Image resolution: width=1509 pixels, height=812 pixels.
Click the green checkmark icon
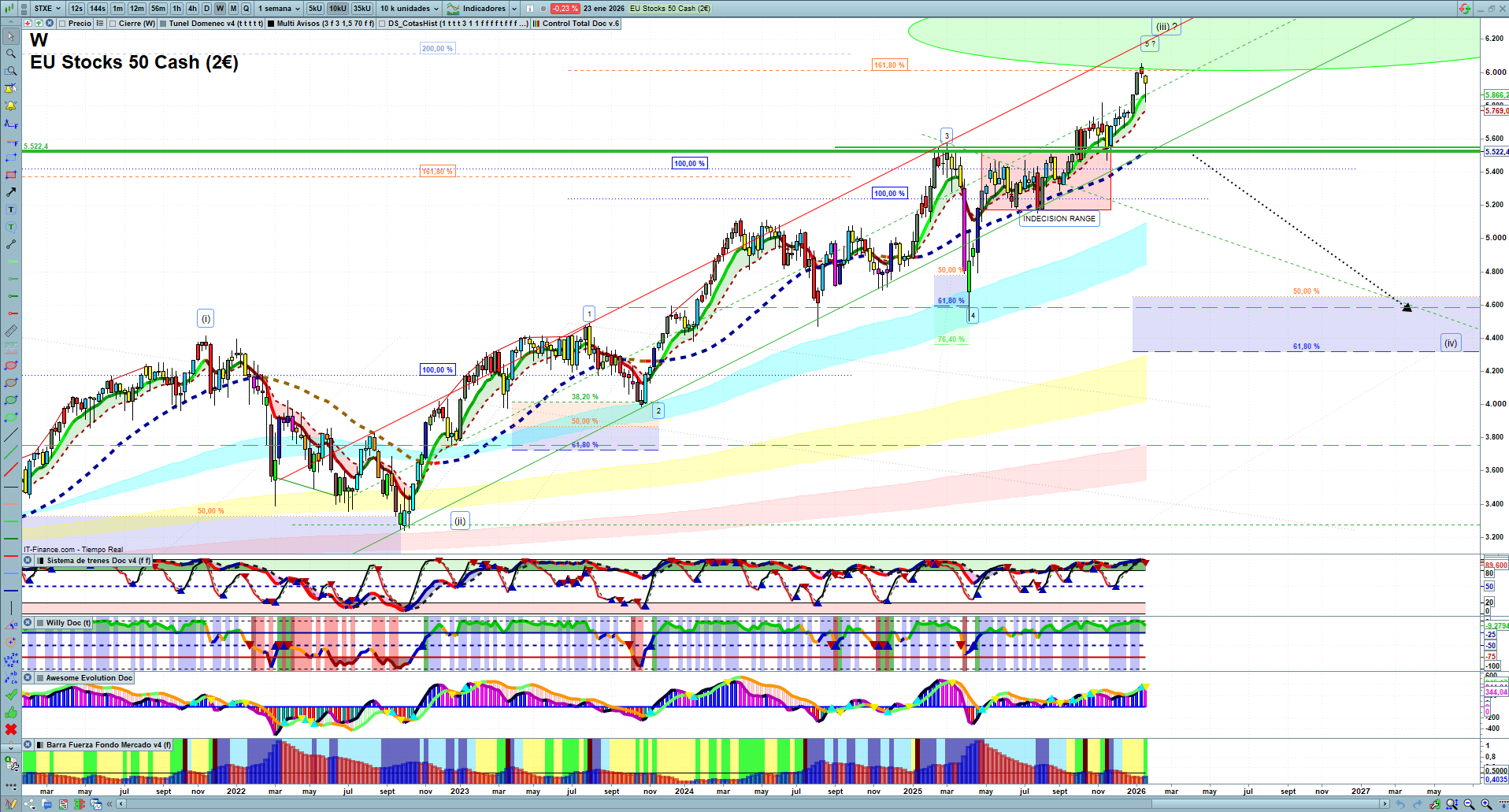pos(11,695)
